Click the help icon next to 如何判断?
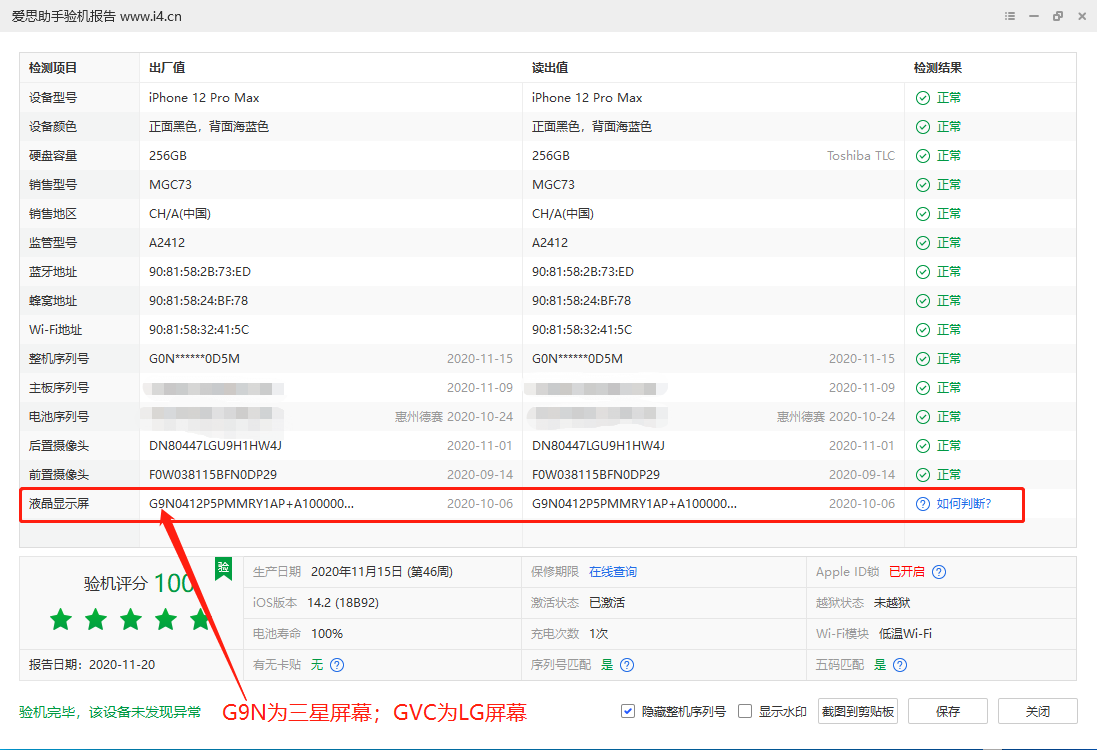Screen dimensions: 1100x751 923,504
